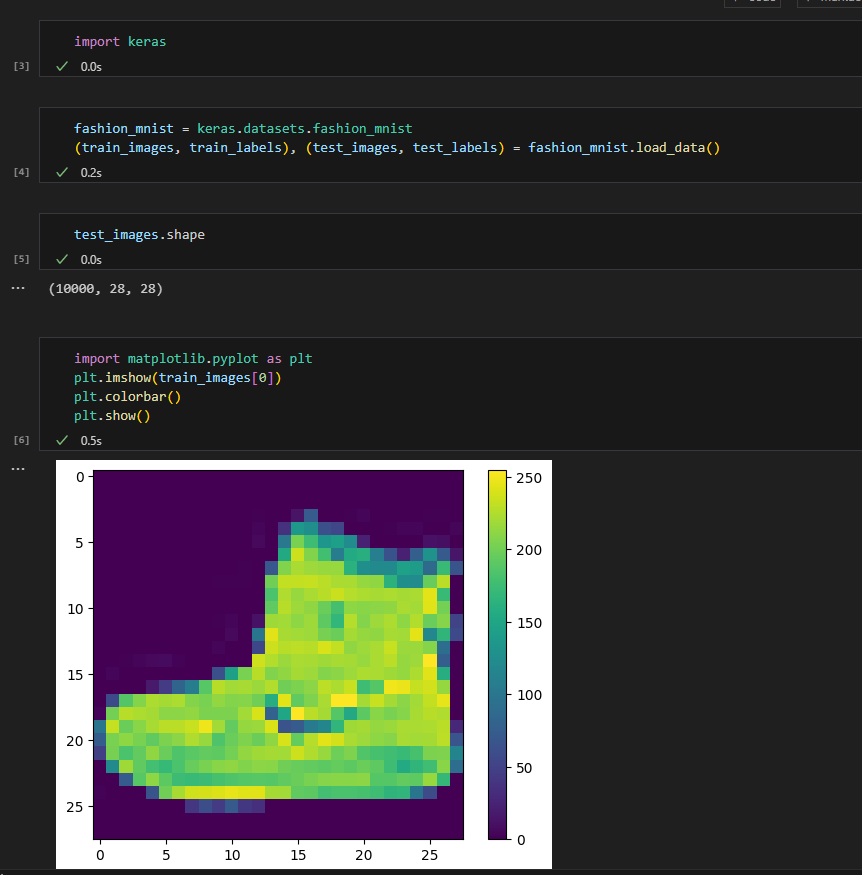Click the colorbar tick label 250

pyautogui.click(x=529, y=478)
